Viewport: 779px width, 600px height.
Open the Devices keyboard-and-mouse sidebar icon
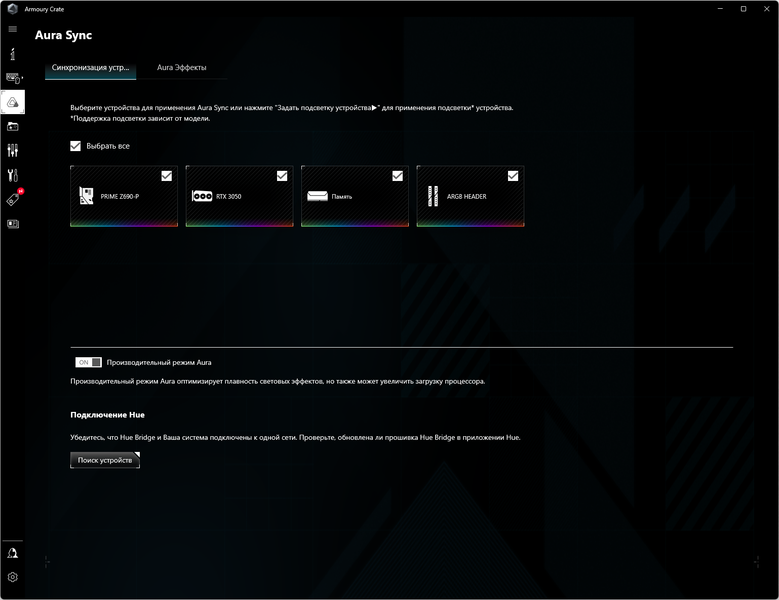[x=14, y=78]
